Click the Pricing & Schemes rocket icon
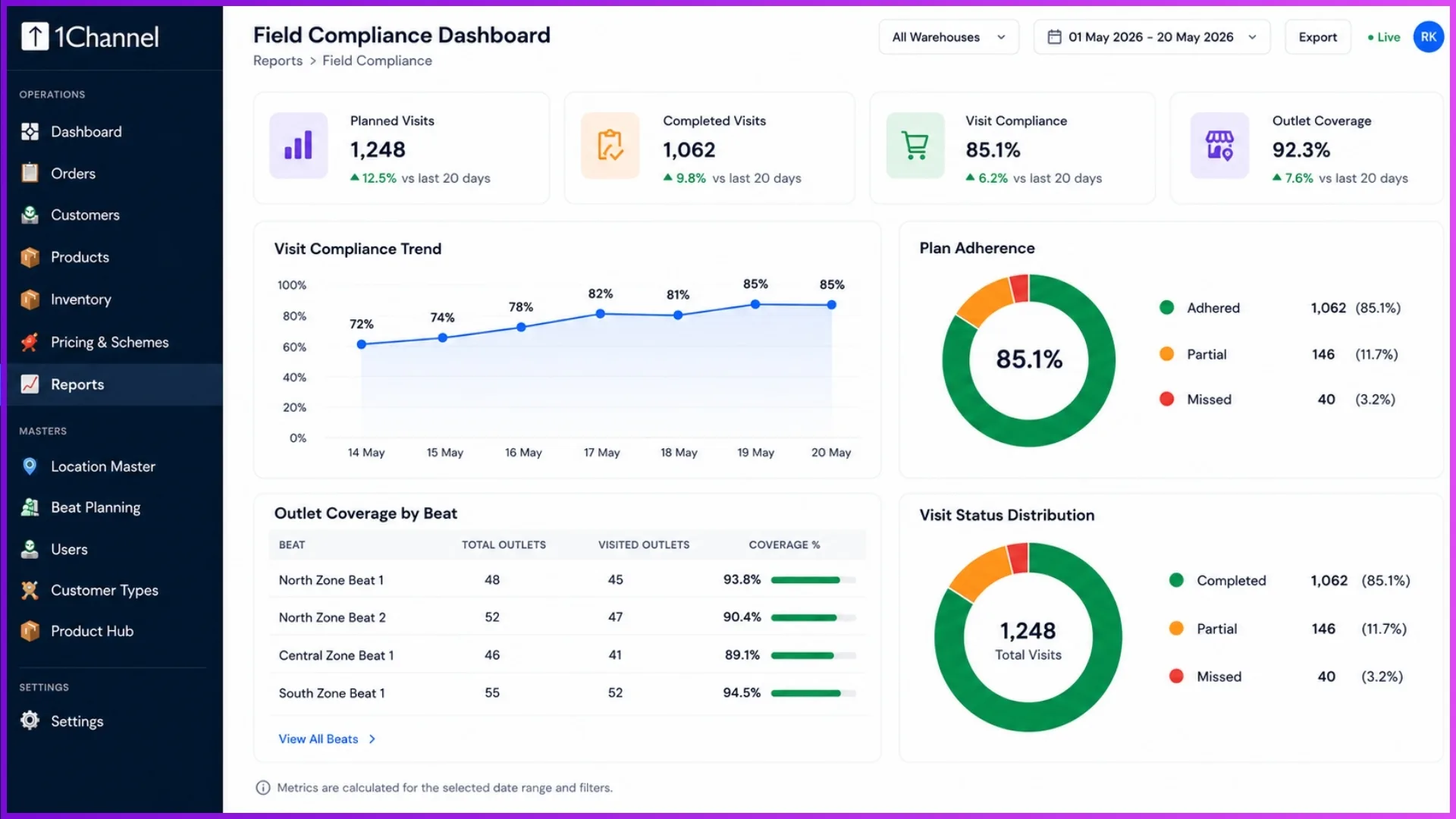 pyautogui.click(x=30, y=342)
